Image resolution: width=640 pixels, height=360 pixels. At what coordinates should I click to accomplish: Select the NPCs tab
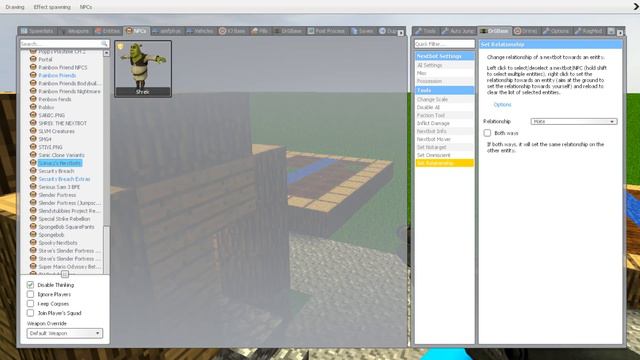coord(136,31)
